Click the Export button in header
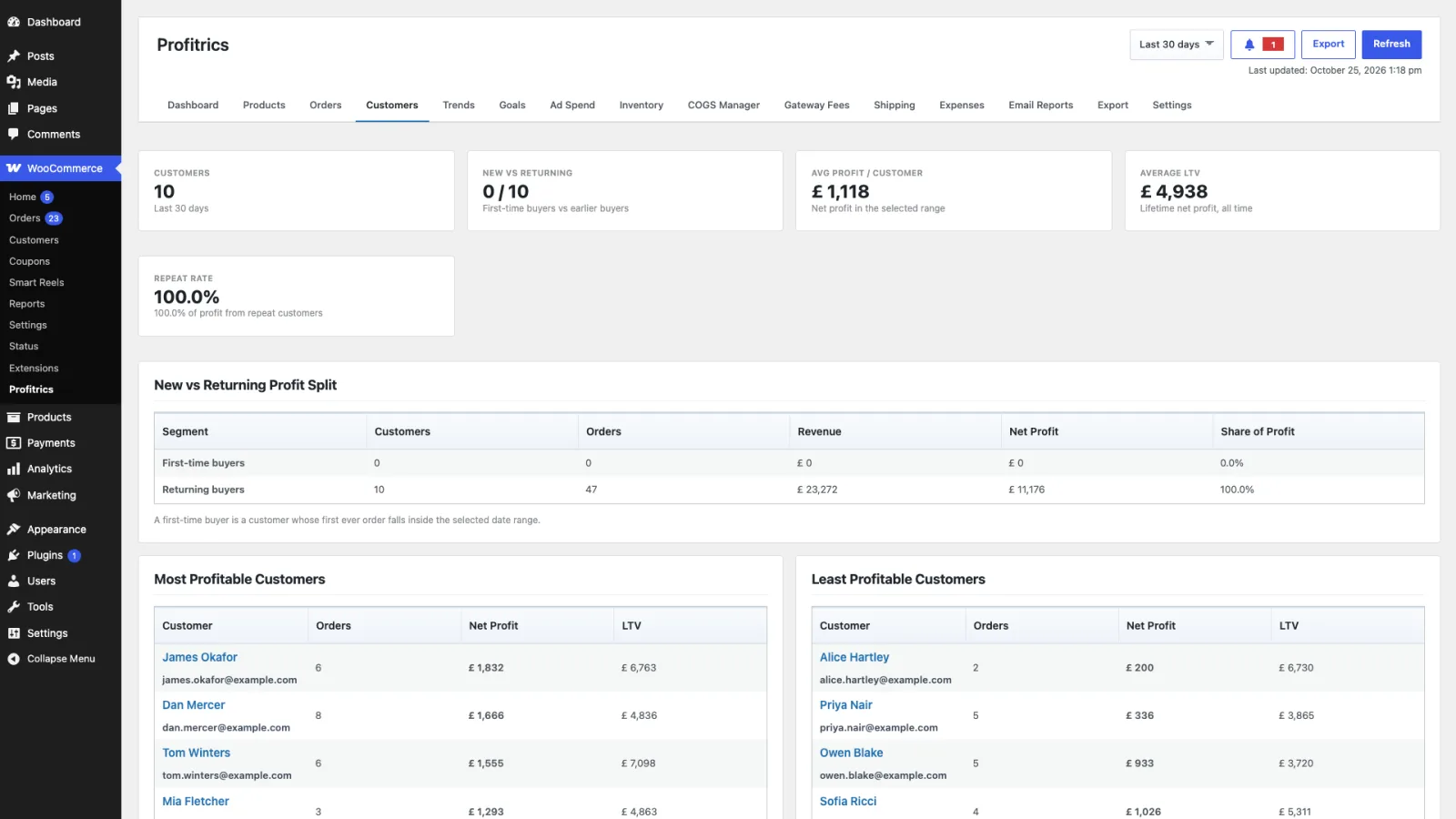Screen dimensions: 1456x819 [x=1329, y=45]
